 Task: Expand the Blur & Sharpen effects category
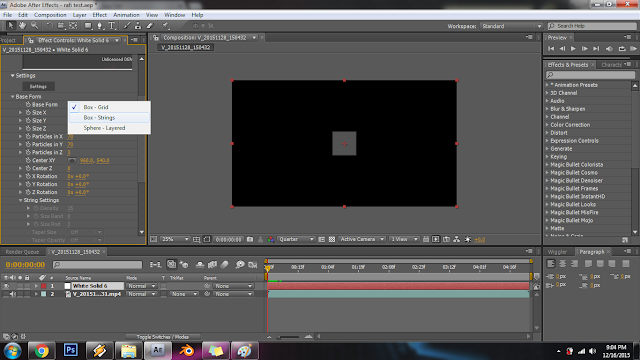547,109
